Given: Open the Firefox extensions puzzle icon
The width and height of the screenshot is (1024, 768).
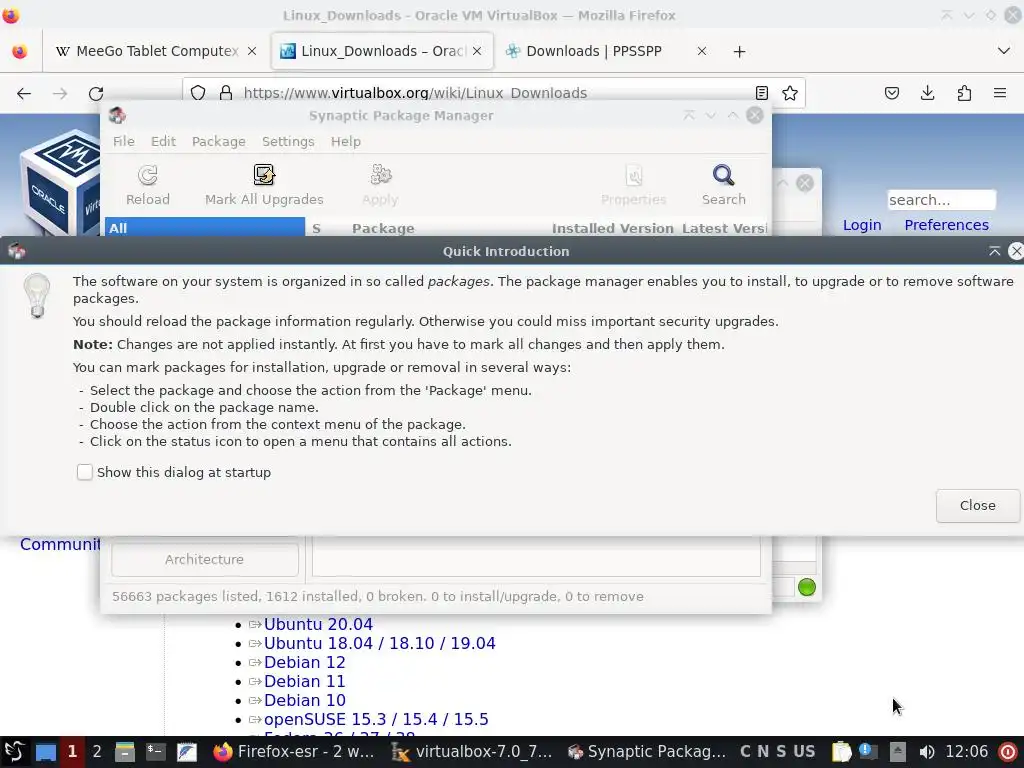Looking at the screenshot, I should coord(964,93).
